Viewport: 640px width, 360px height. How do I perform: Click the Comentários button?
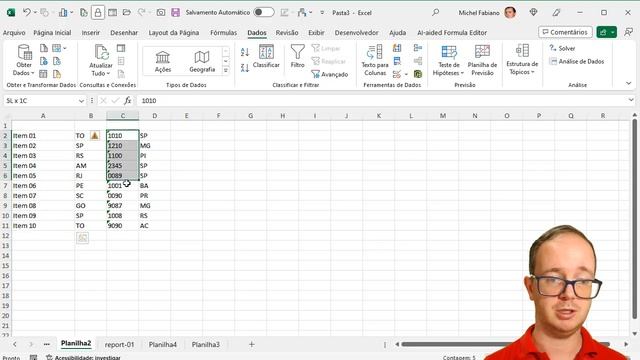565,32
